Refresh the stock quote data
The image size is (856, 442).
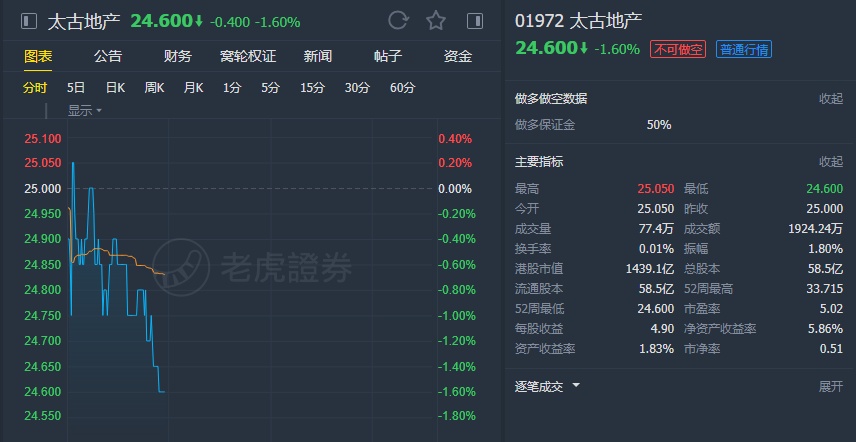[399, 21]
